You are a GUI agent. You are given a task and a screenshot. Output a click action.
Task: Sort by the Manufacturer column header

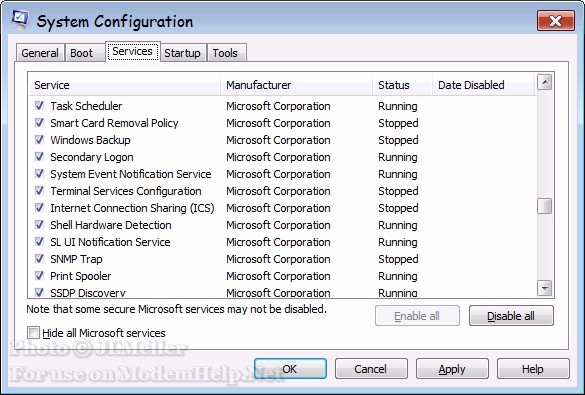tap(297, 85)
